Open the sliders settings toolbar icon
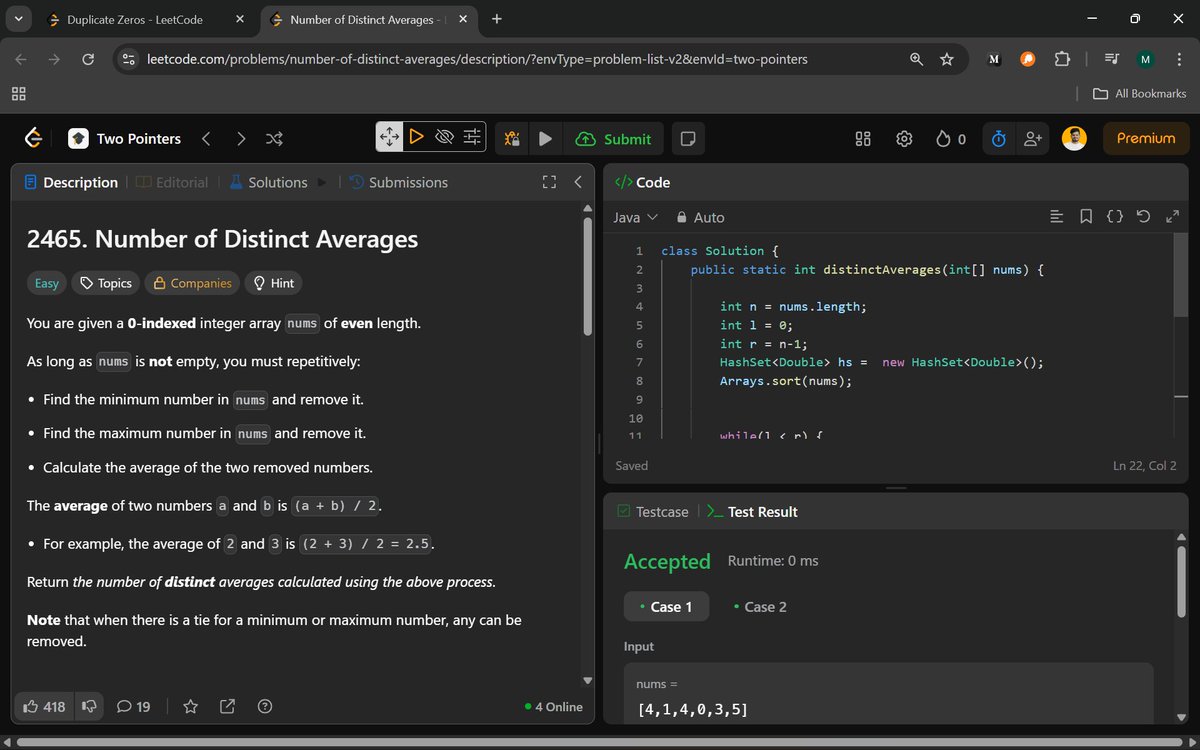The height and width of the screenshot is (750, 1200). coord(472,136)
